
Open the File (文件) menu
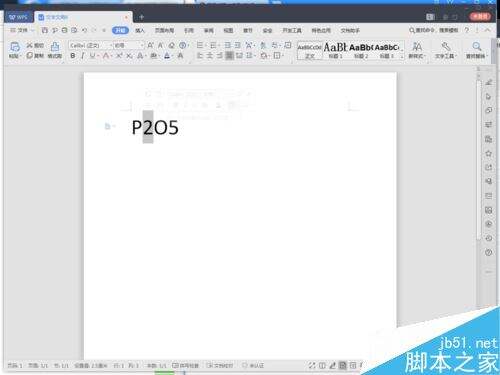(x=22, y=30)
